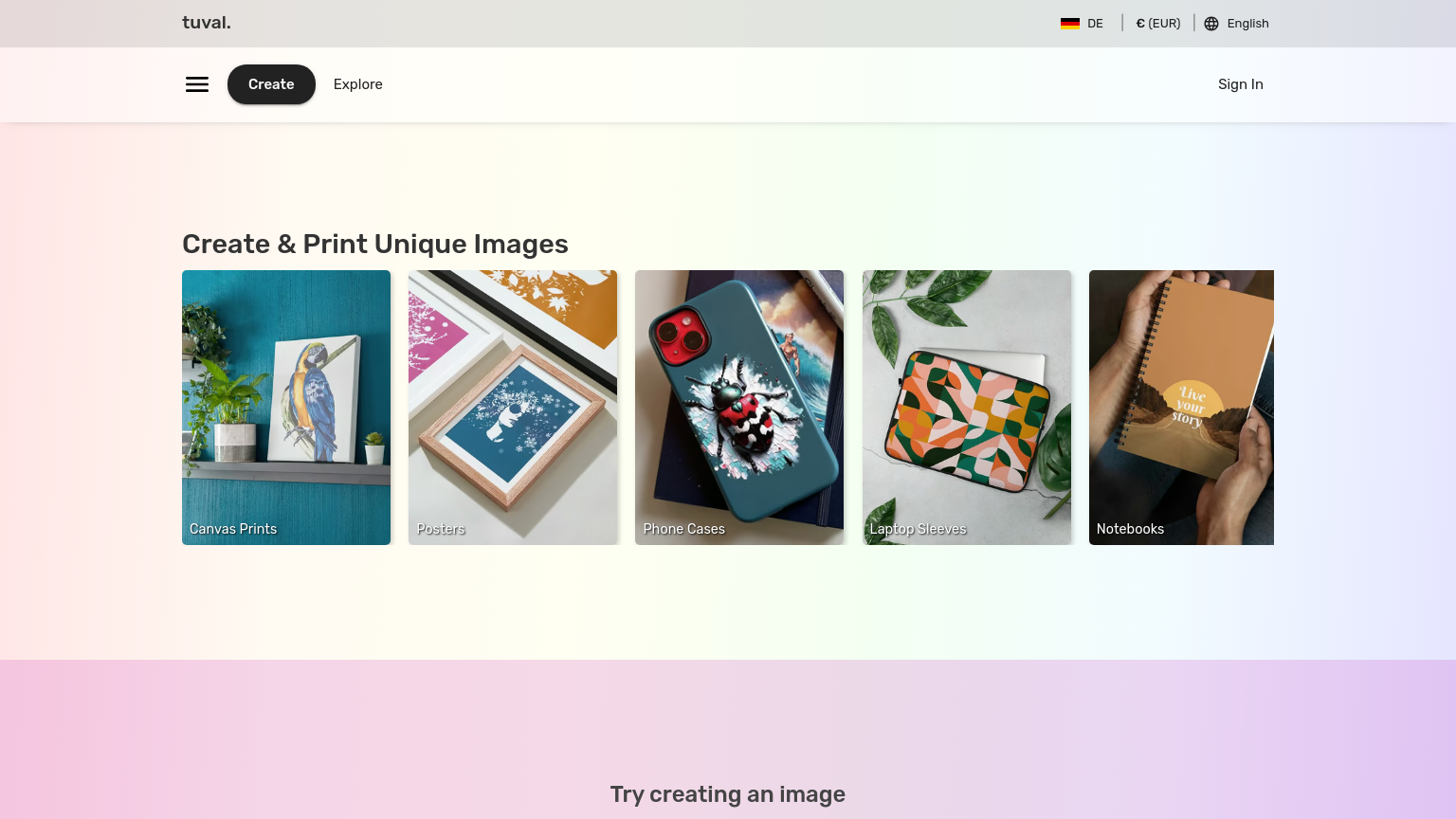This screenshot has height=819, width=1456.
Task: Select the parrot canvas print image
Action: click(x=286, y=398)
